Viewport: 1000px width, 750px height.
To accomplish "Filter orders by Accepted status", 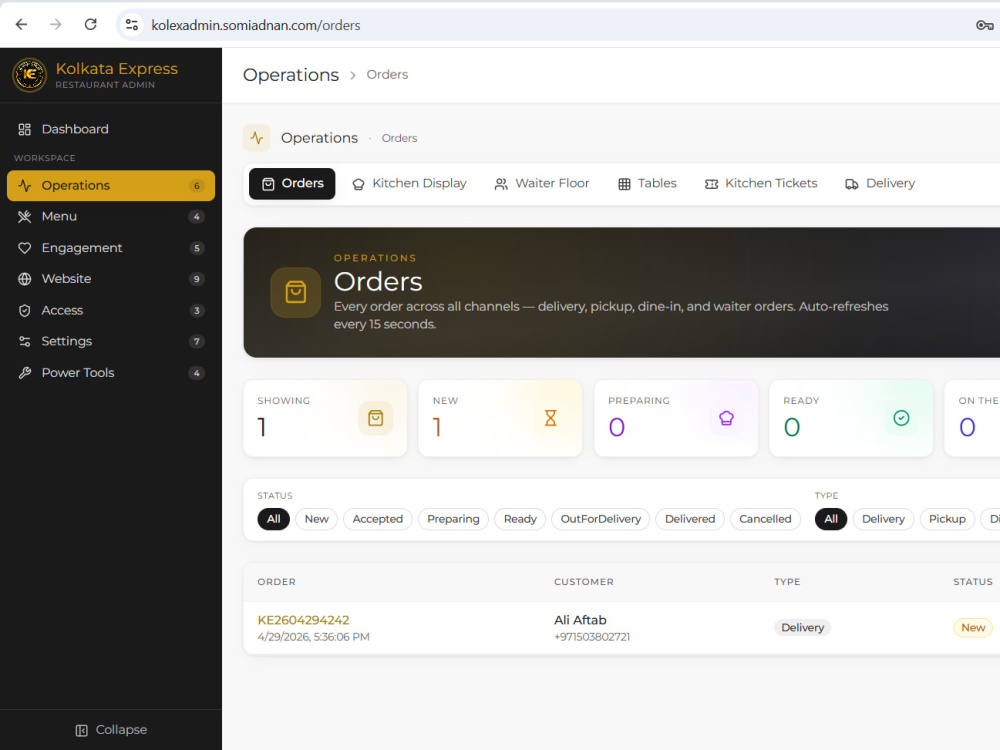I will 378,519.
